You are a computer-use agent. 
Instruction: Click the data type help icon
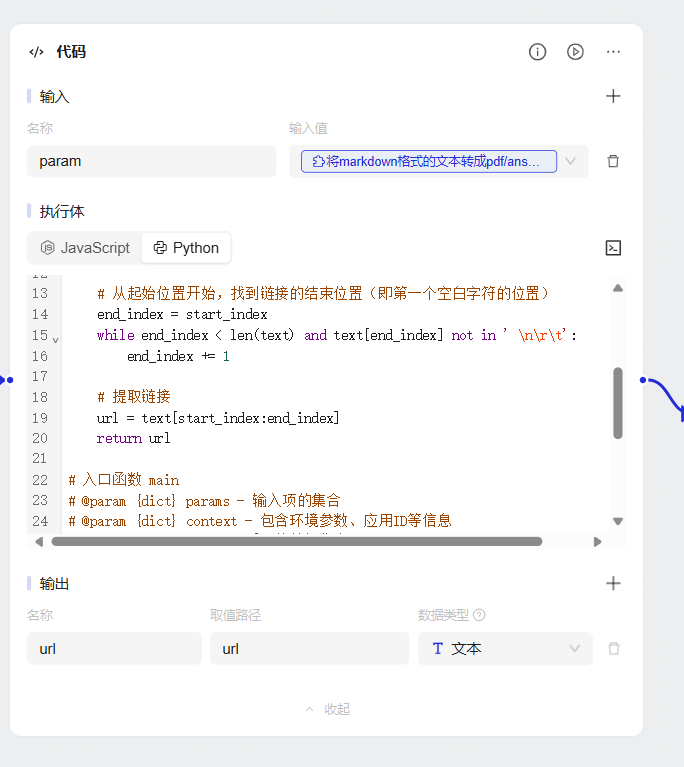[479, 616]
